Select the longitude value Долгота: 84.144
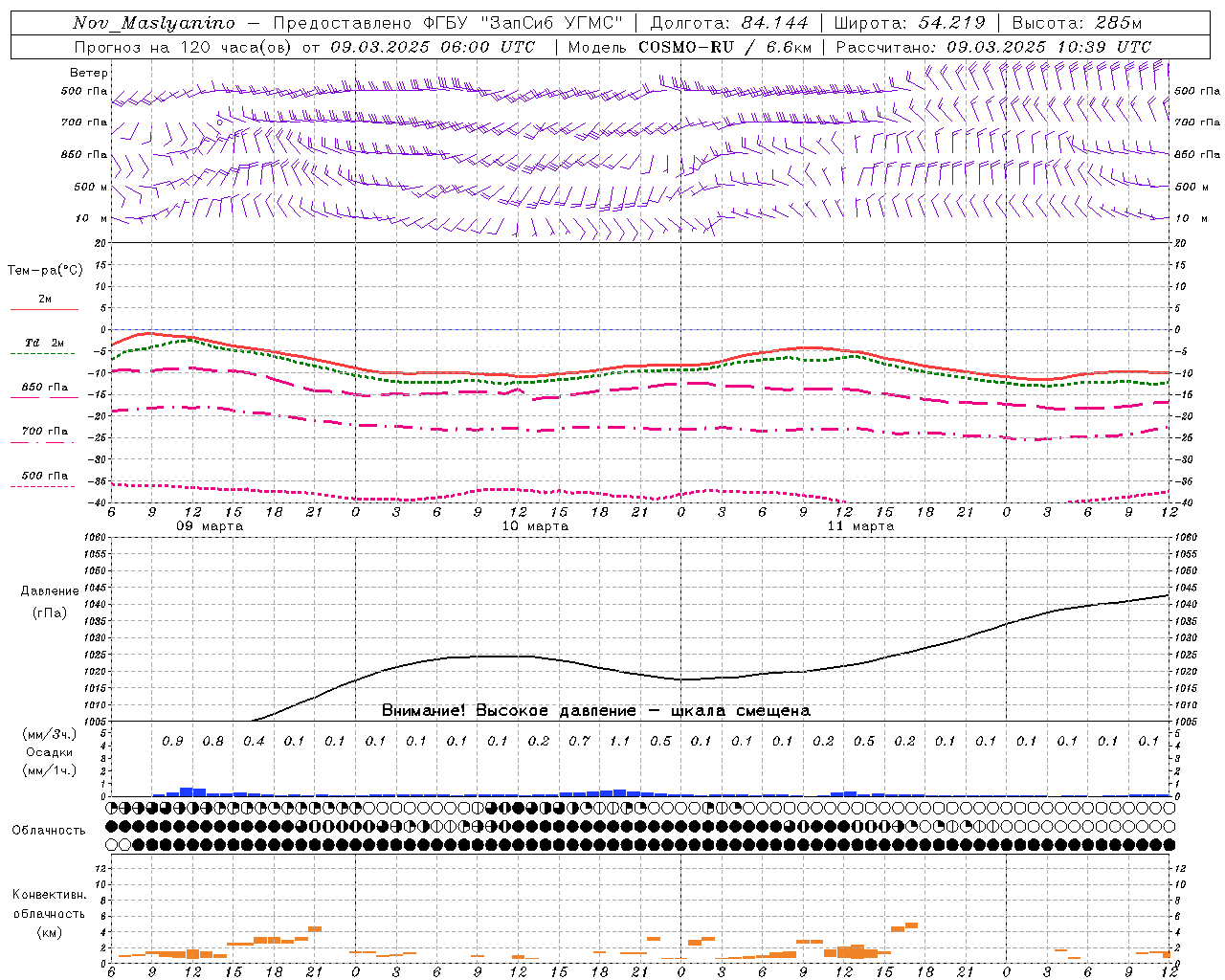1225x980 pixels. pos(729,24)
